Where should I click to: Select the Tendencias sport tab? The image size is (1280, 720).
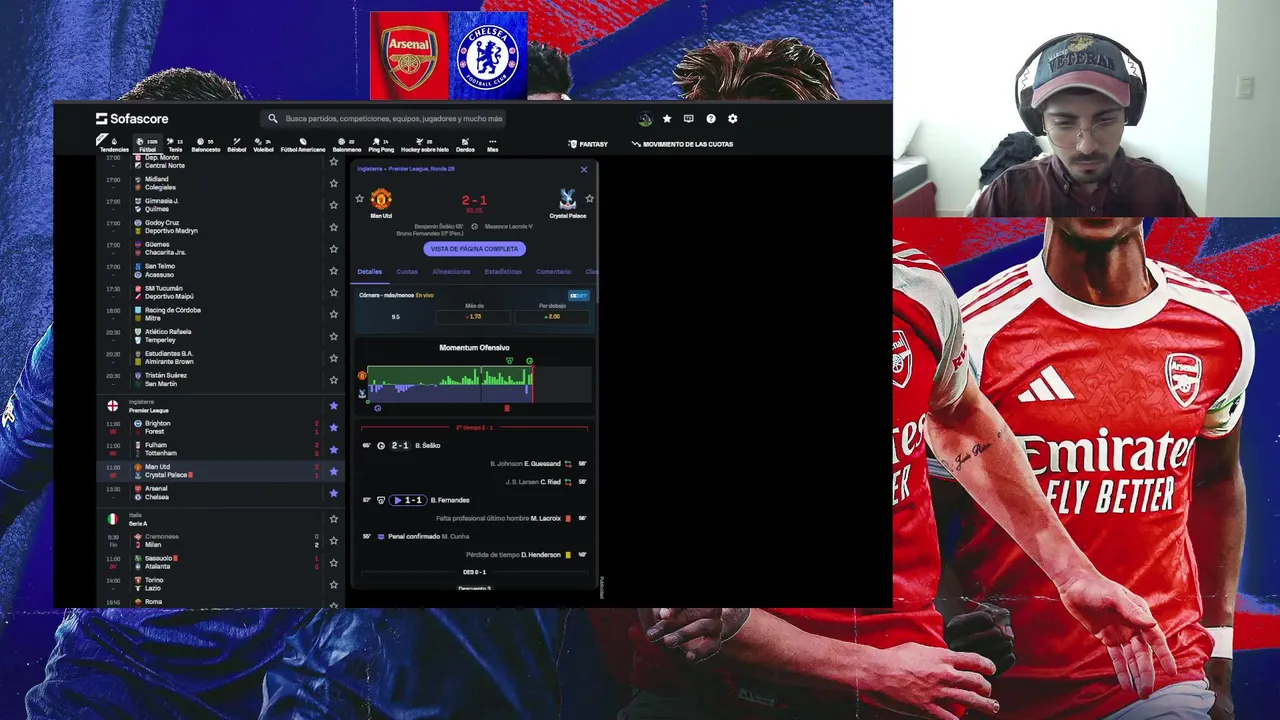point(114,145)
